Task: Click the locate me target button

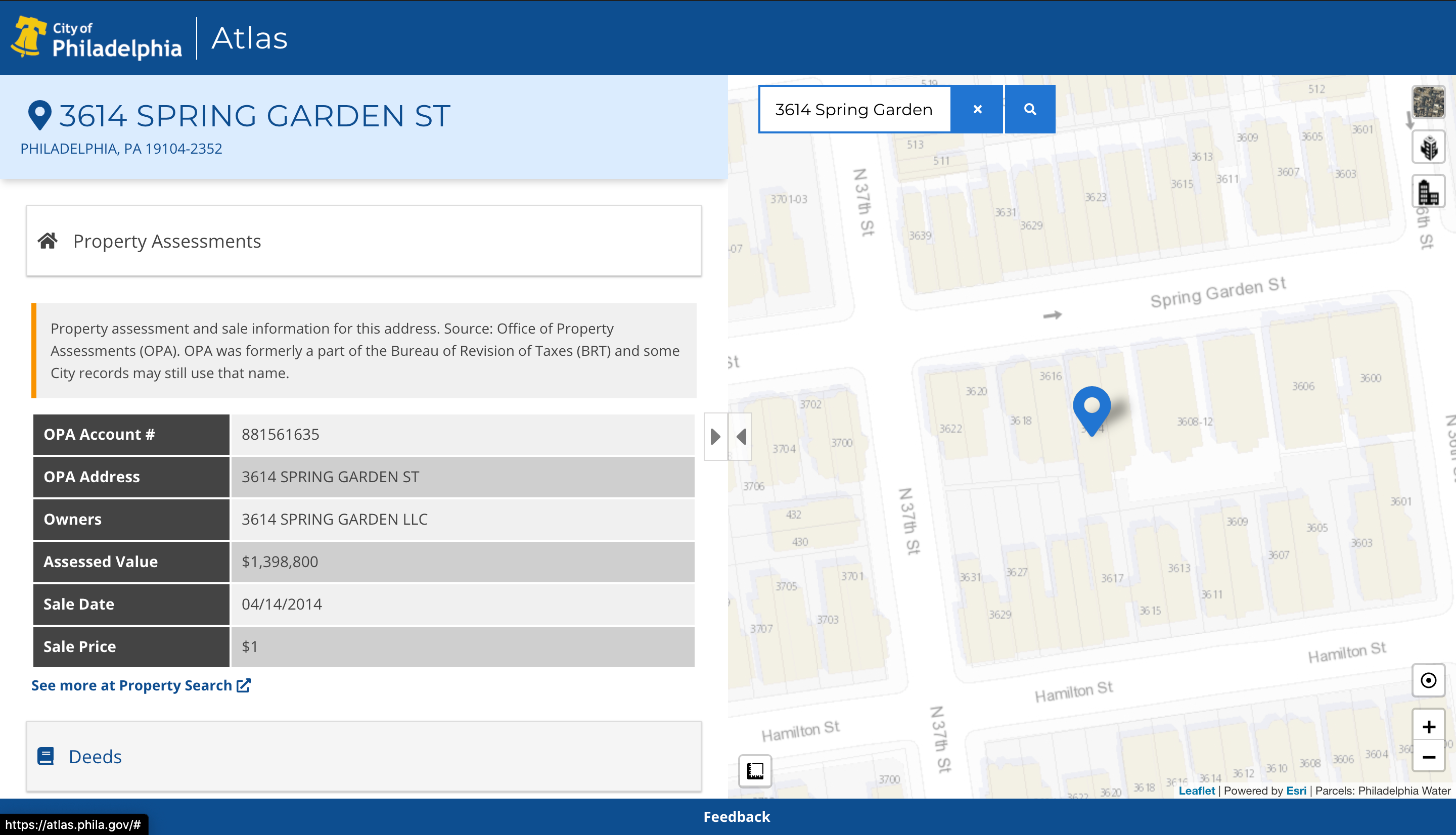Action: click(x=1428, y=680)
